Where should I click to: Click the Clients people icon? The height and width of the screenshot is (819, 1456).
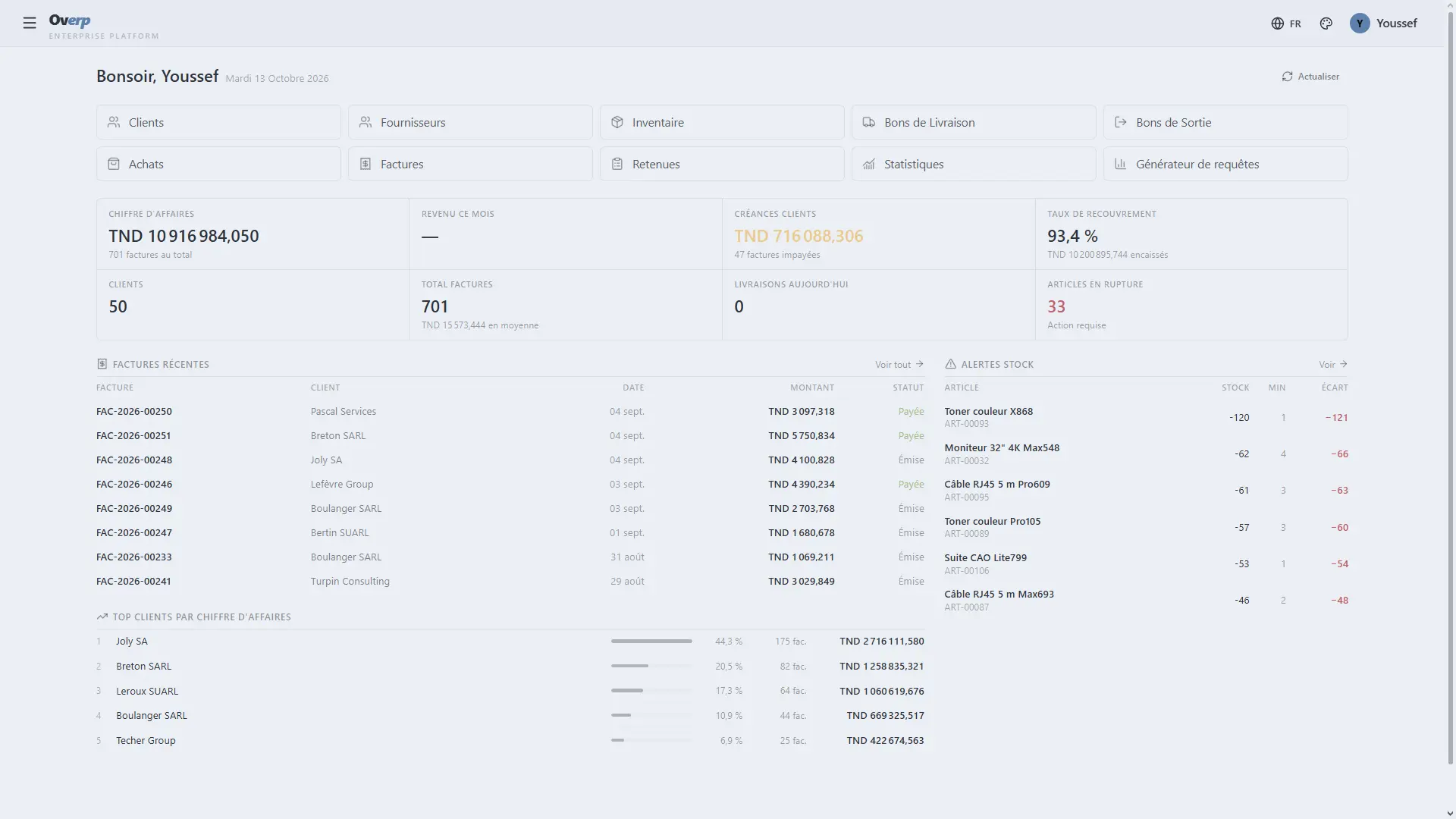114,122
